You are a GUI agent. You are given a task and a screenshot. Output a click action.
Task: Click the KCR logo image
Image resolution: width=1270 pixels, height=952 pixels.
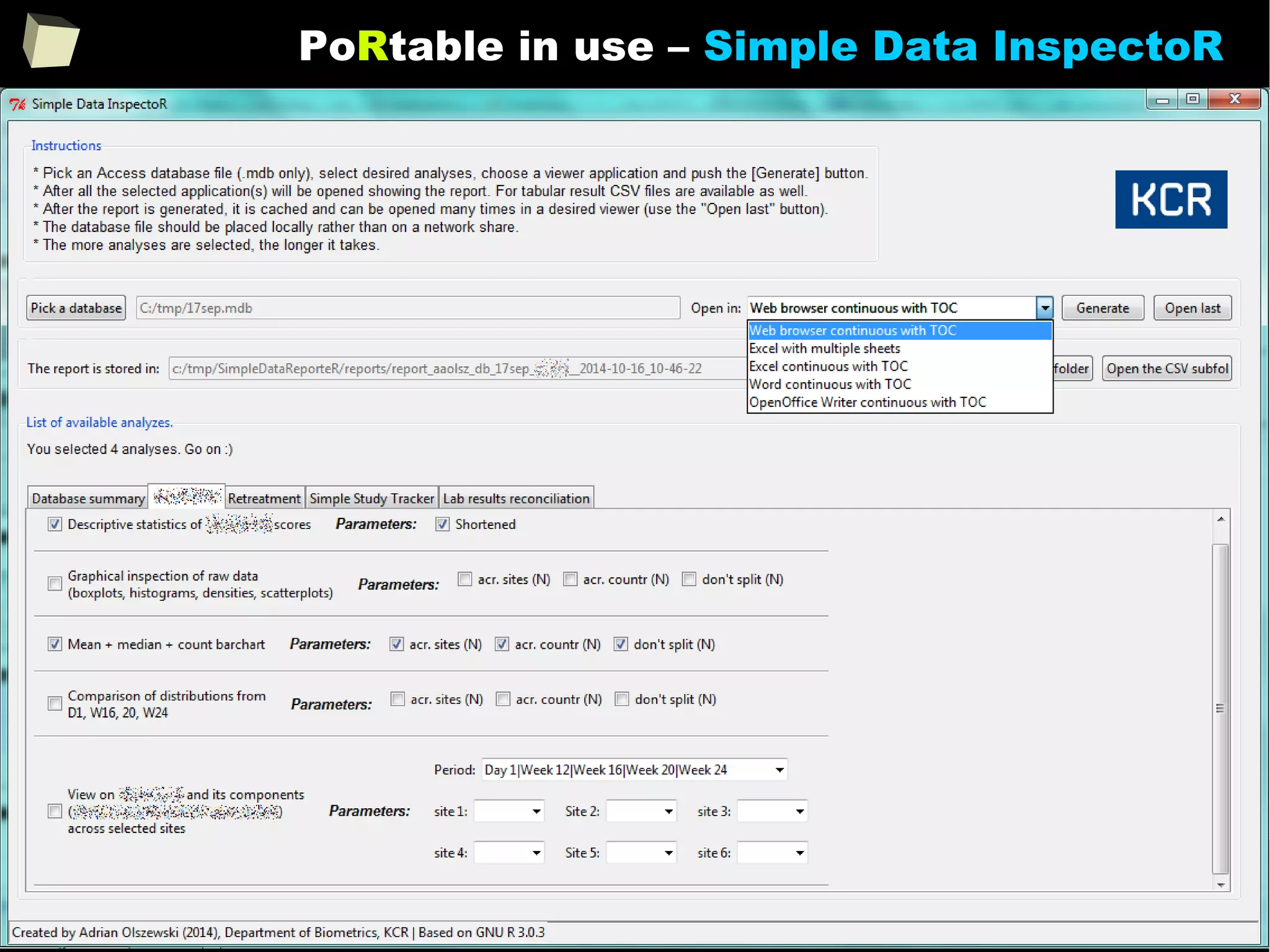coord(1171,200)
